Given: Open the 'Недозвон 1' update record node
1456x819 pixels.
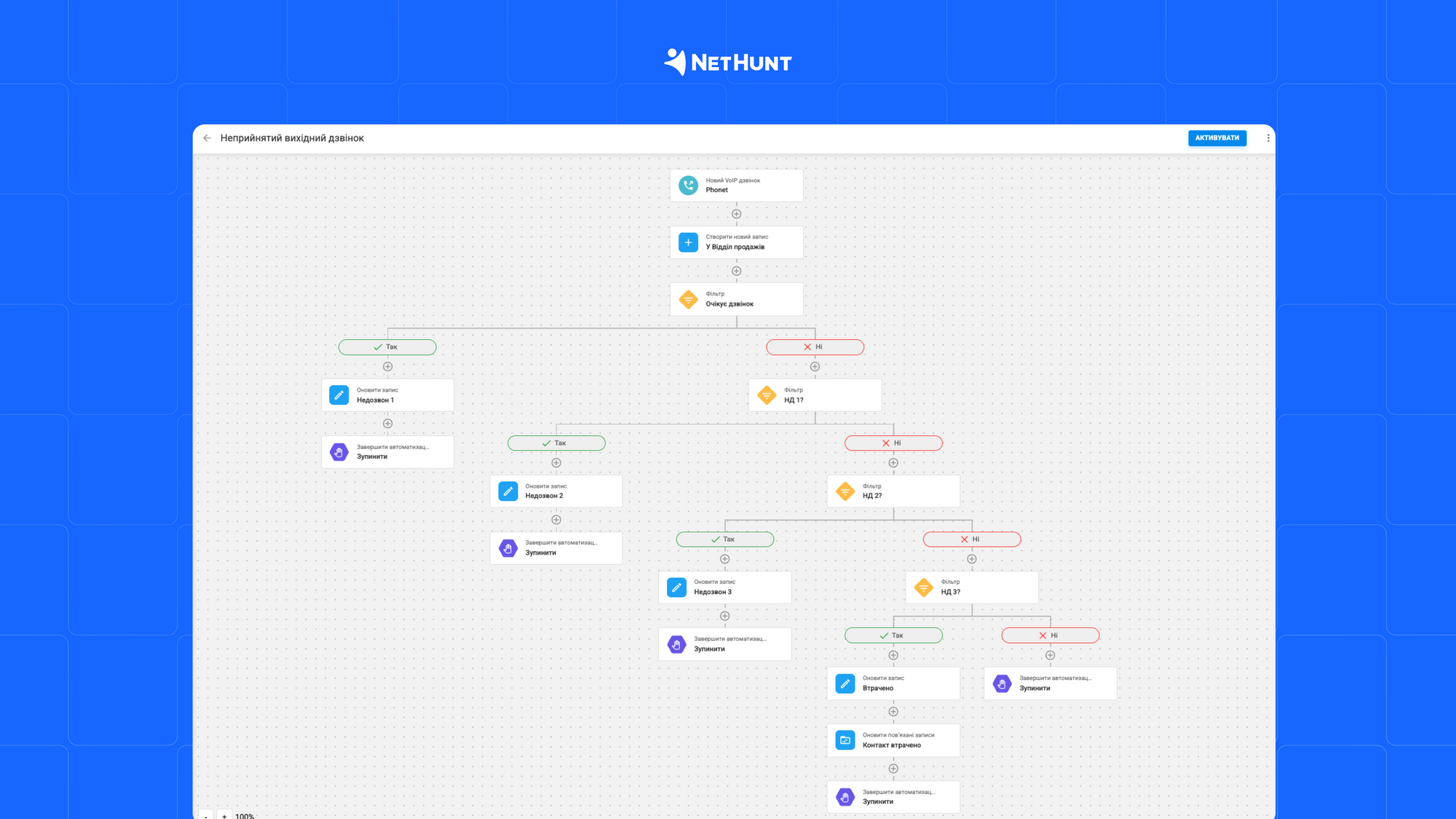Looking at the screenshot, I should (388, 395).
